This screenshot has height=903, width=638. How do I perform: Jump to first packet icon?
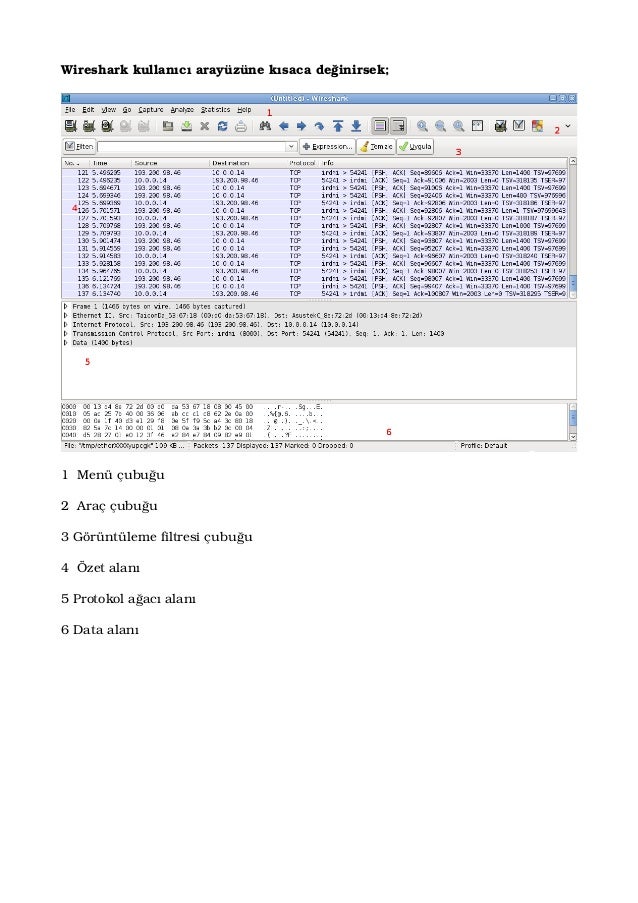[x=338, y=126]
